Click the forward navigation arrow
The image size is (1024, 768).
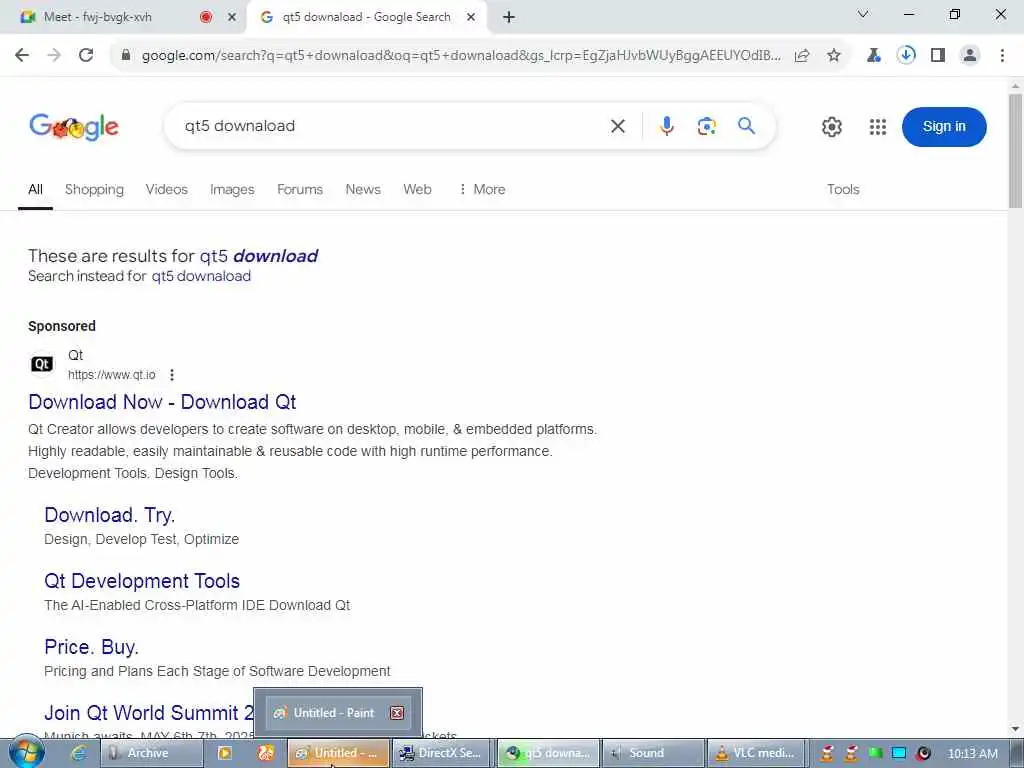coord(54,55)
